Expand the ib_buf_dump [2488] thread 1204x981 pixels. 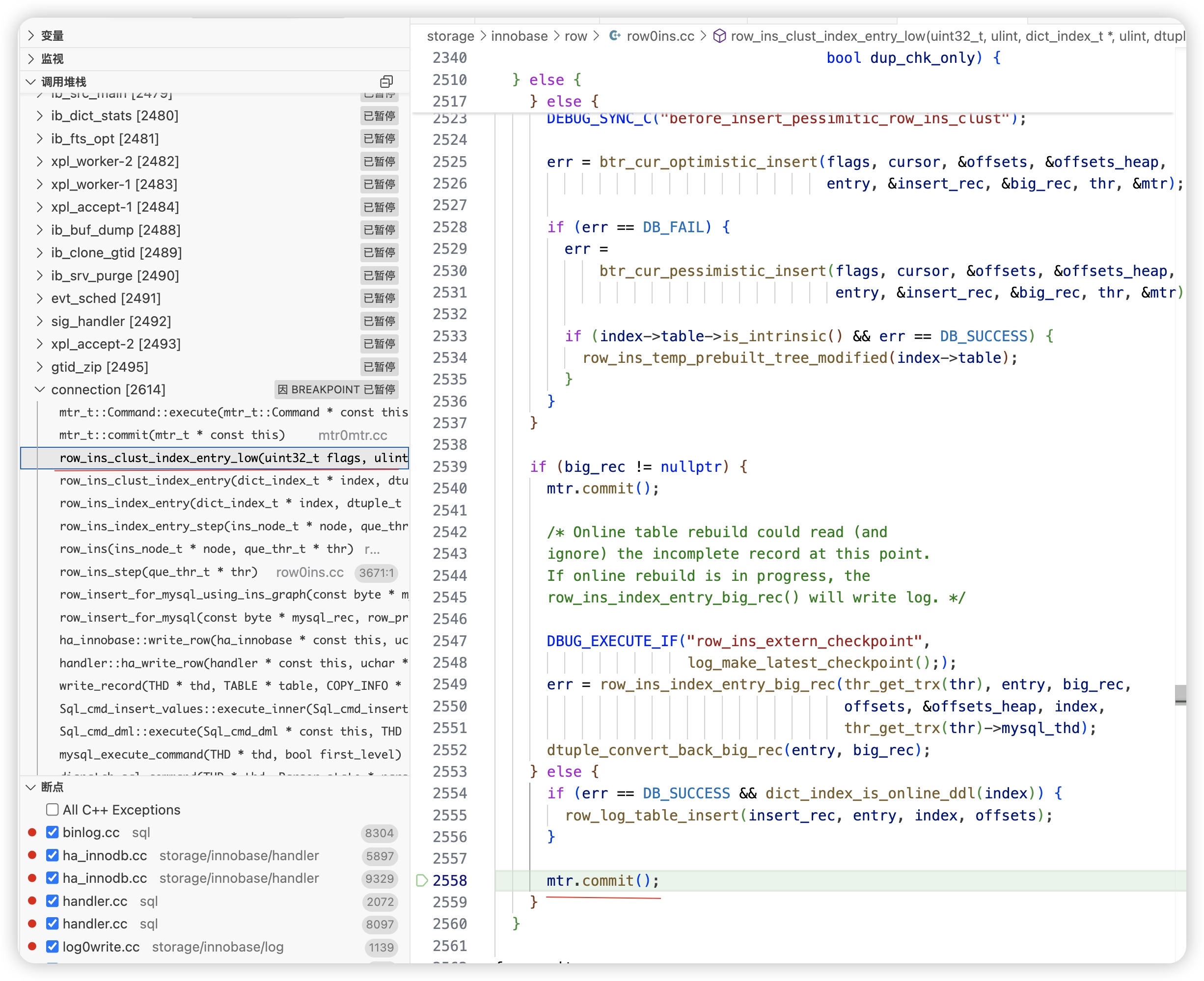(x=40, y=230)
